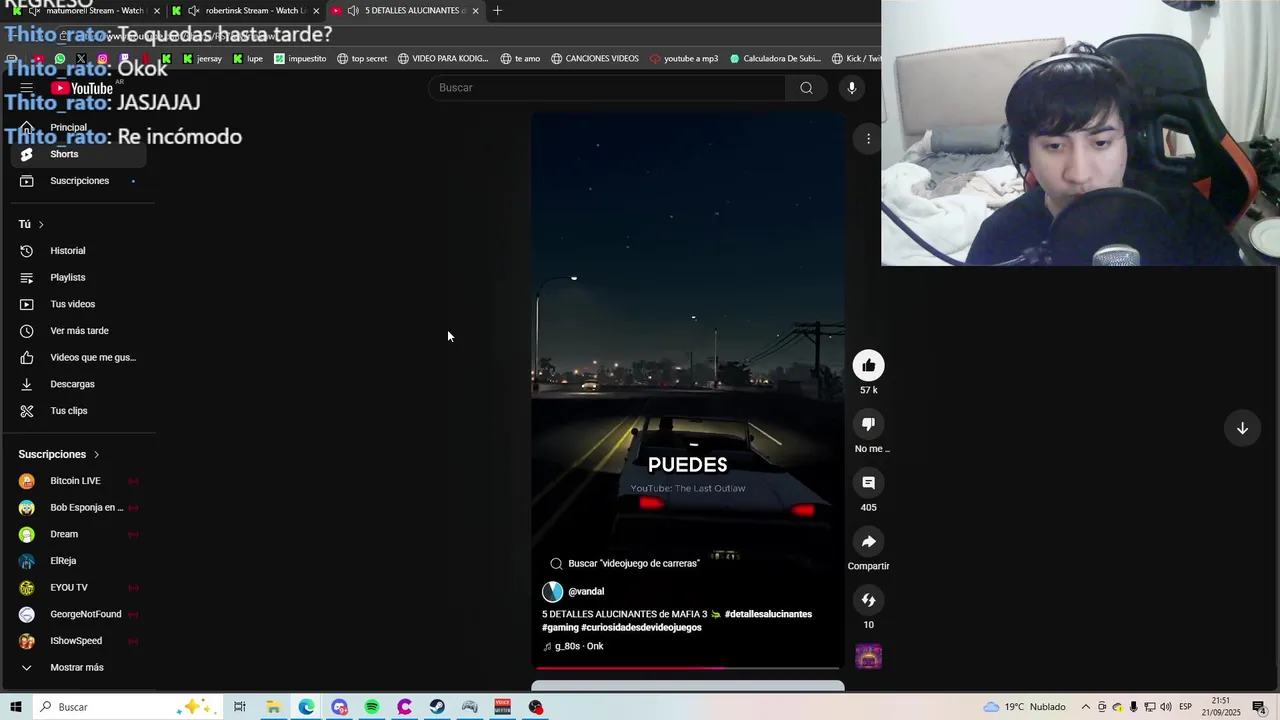
Task: Seek on the short's red progress bar
Action: [687, 668]
